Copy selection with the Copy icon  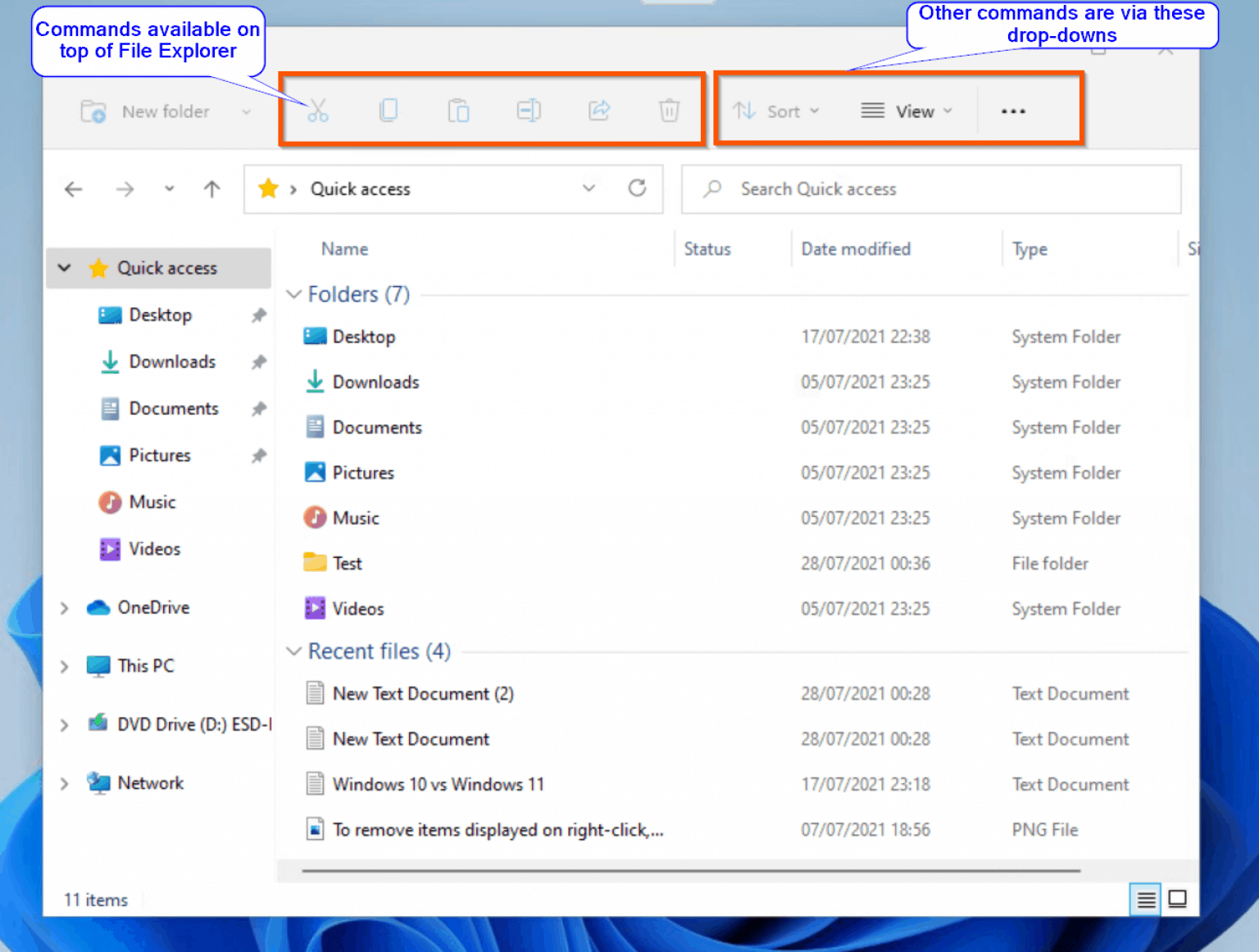(x=389, y=111)
